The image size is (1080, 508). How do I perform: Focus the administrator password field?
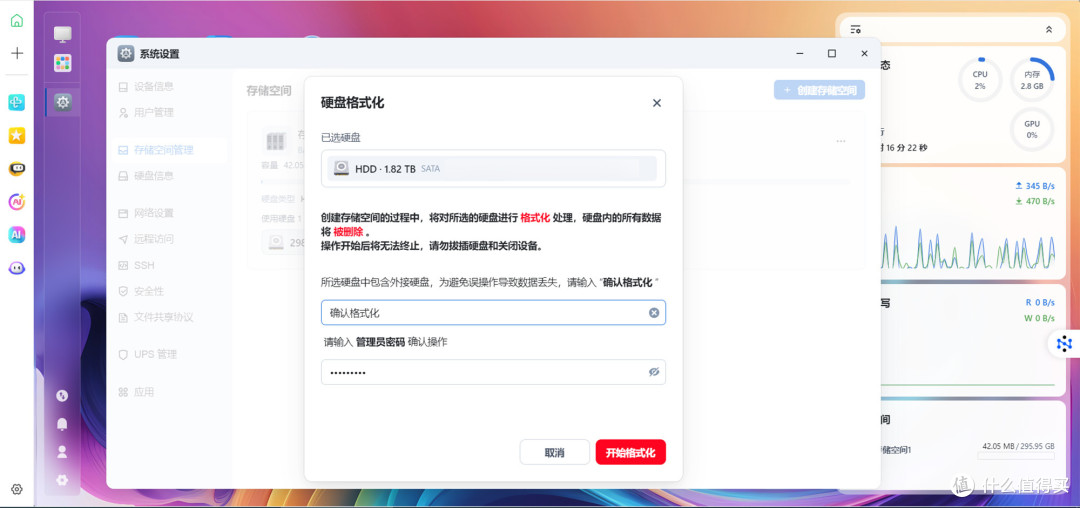[x=493, y=372]
